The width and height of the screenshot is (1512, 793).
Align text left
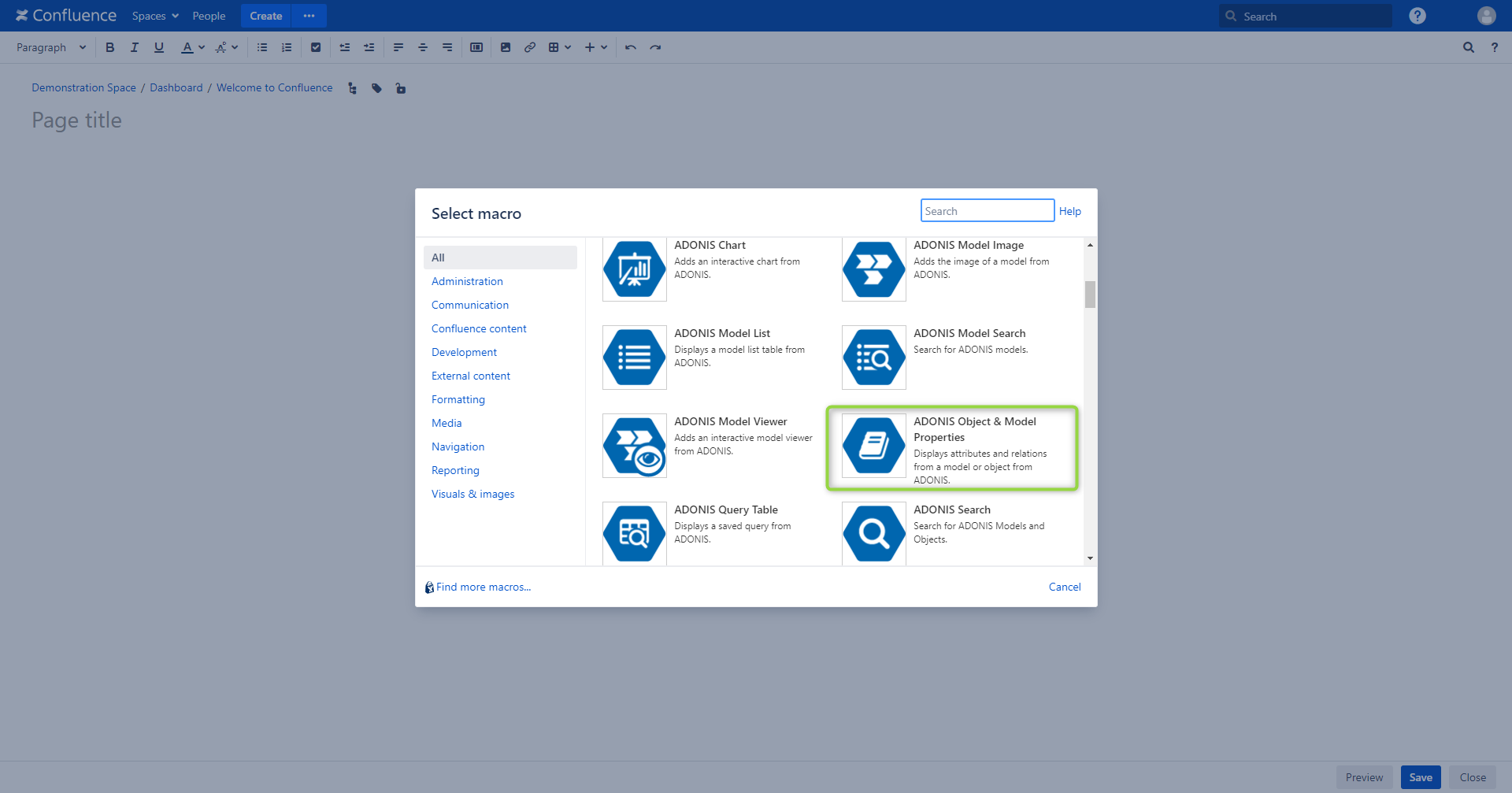[x=398, y=47]
